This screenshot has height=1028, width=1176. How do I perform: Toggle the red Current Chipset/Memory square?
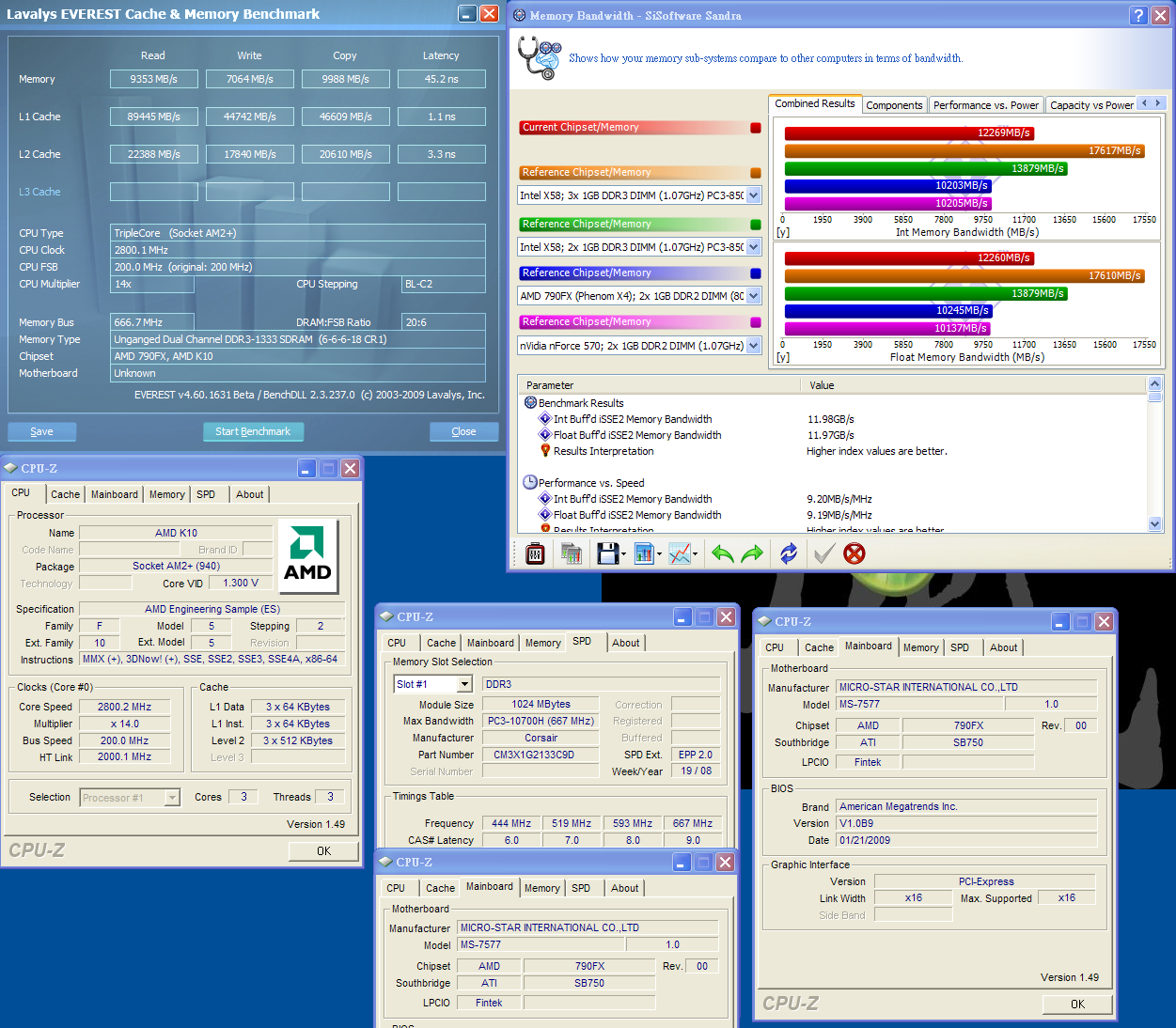click(x=756, y=128)
